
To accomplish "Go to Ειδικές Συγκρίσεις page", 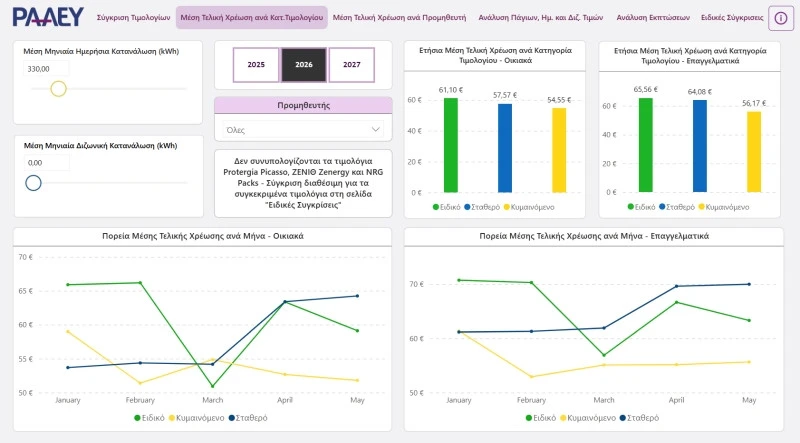I will [732, 17].
